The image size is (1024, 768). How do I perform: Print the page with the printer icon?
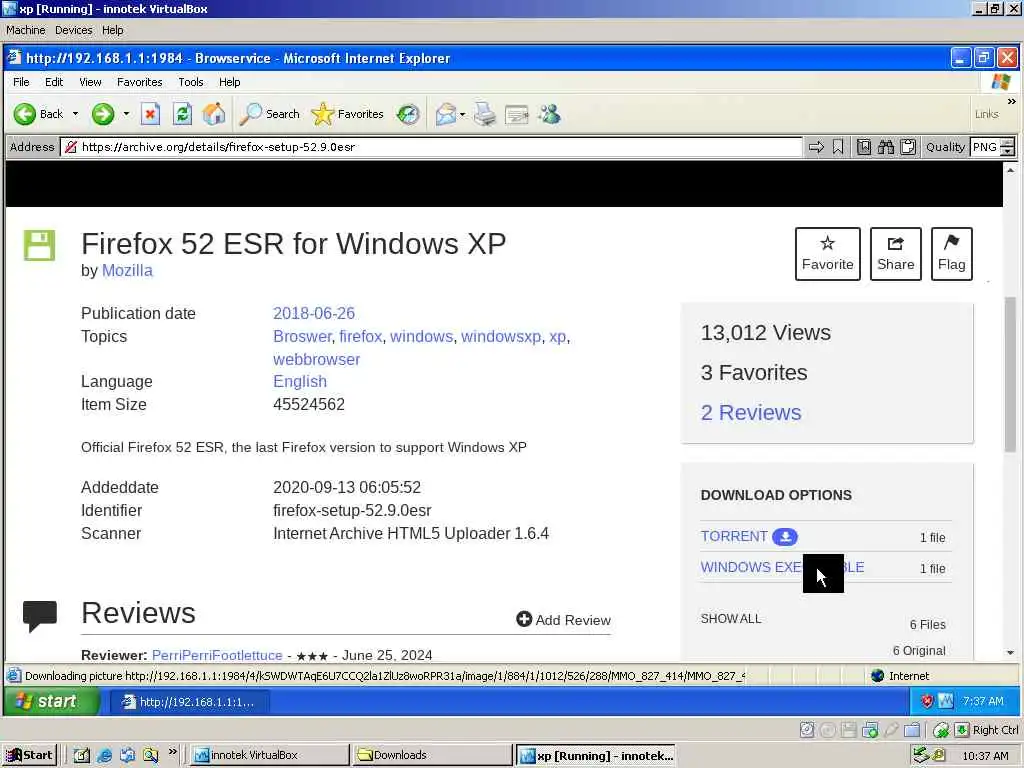[x=485, y=114]
